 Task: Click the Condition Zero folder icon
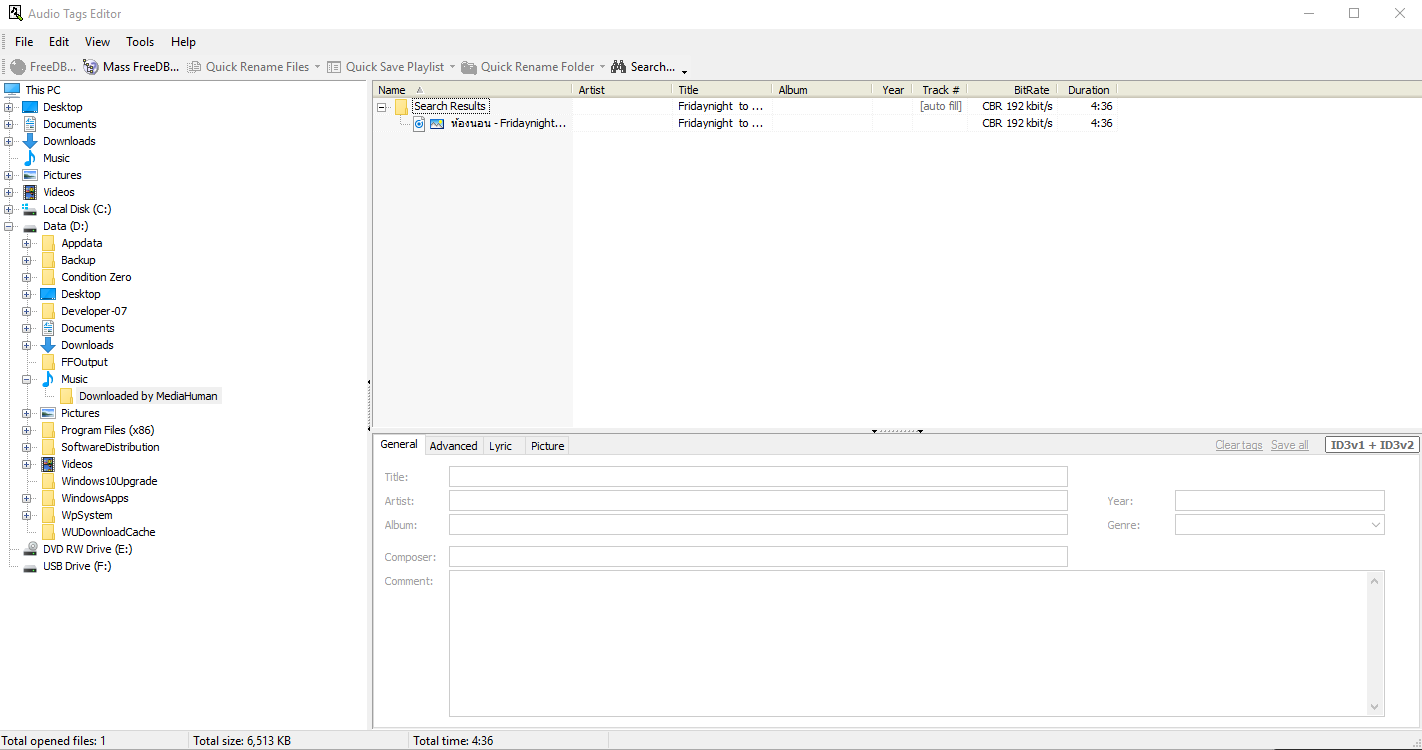pos(48,277)
